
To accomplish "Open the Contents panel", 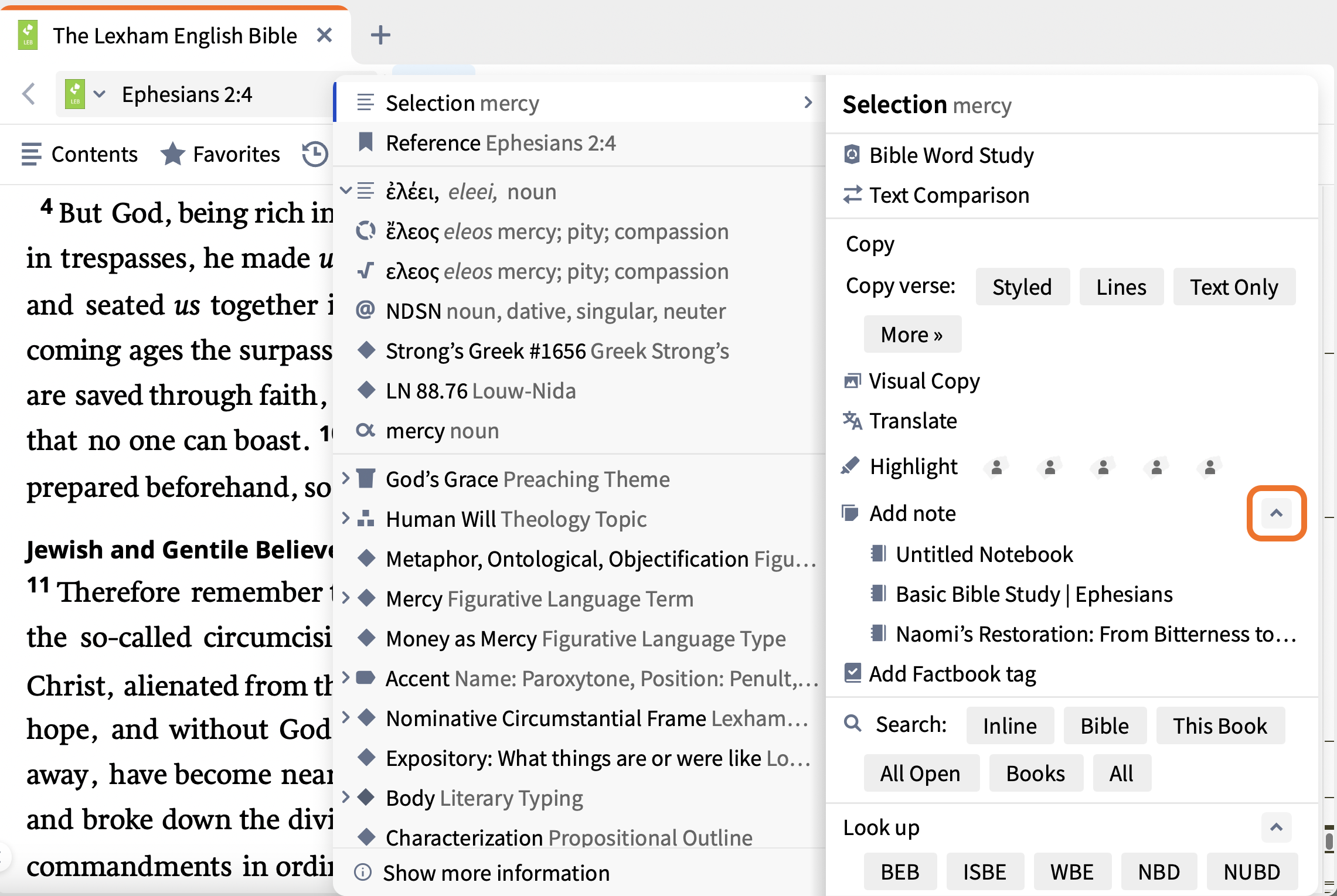I will (79, 154).
